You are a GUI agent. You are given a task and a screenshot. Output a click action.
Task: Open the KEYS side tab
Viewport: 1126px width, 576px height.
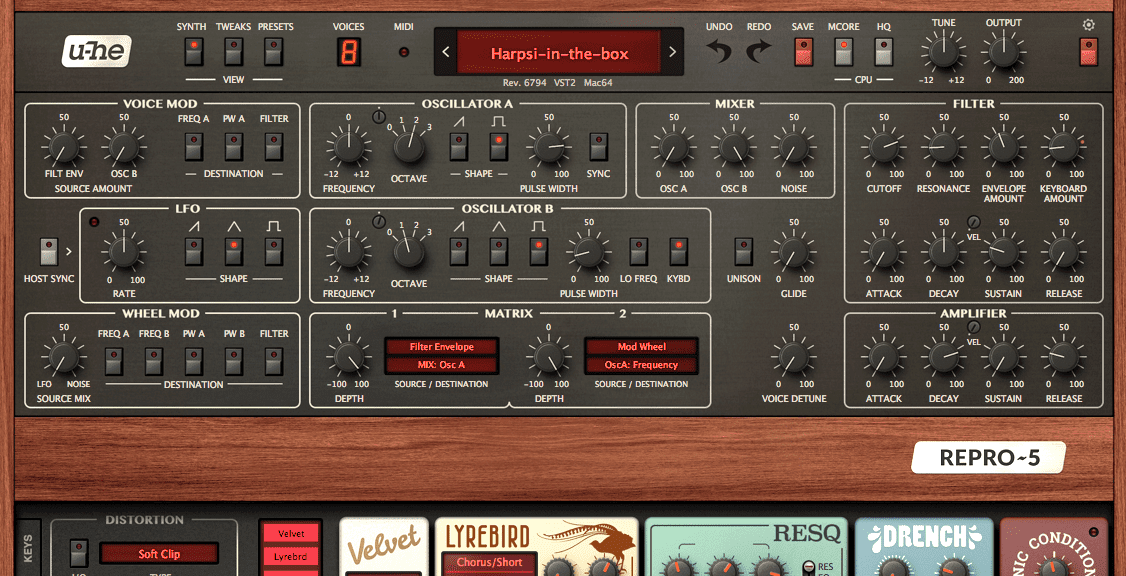(28, 548)
